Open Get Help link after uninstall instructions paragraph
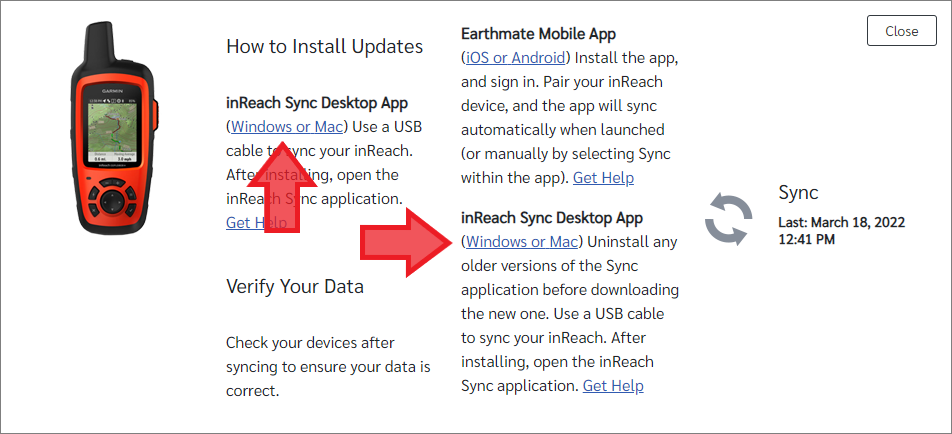Viewport: 952px width, 434px height. click(613, 385)
